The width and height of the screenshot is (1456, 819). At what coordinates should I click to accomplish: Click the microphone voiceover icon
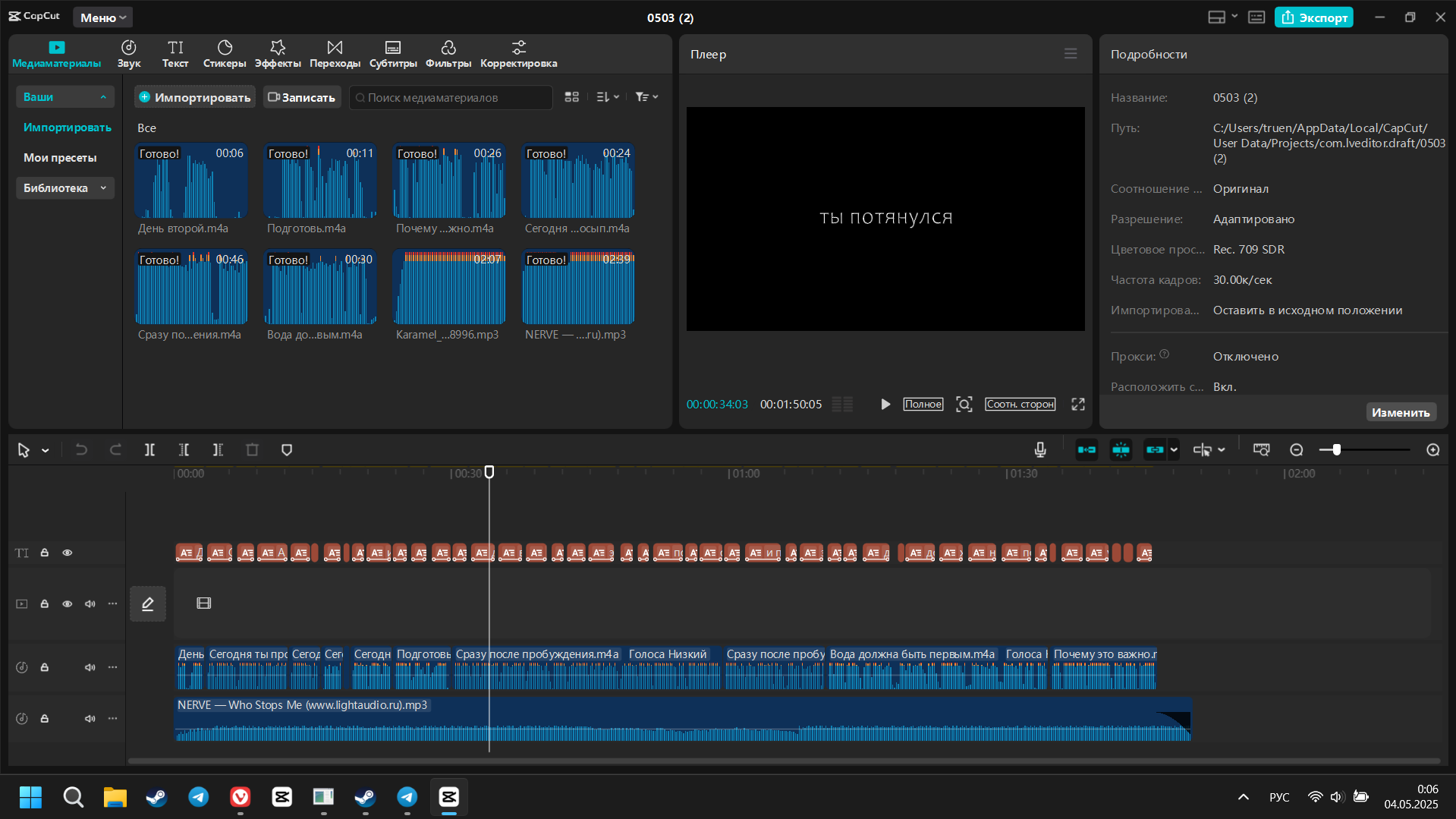[x=1040, y=450]
